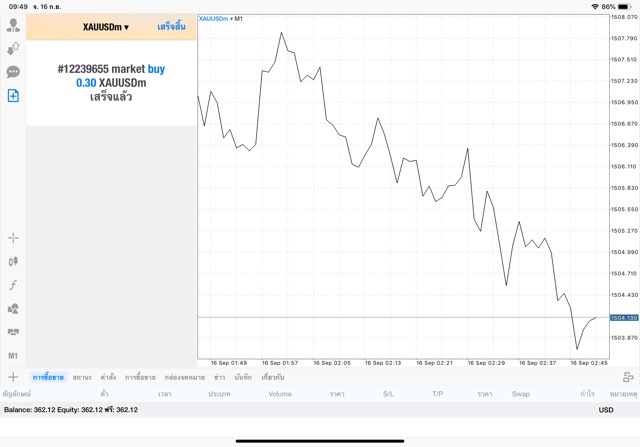Open the M1 timeframe selector in sidebar
This screenshot has height=447, width=640.
tap(13, 355)
